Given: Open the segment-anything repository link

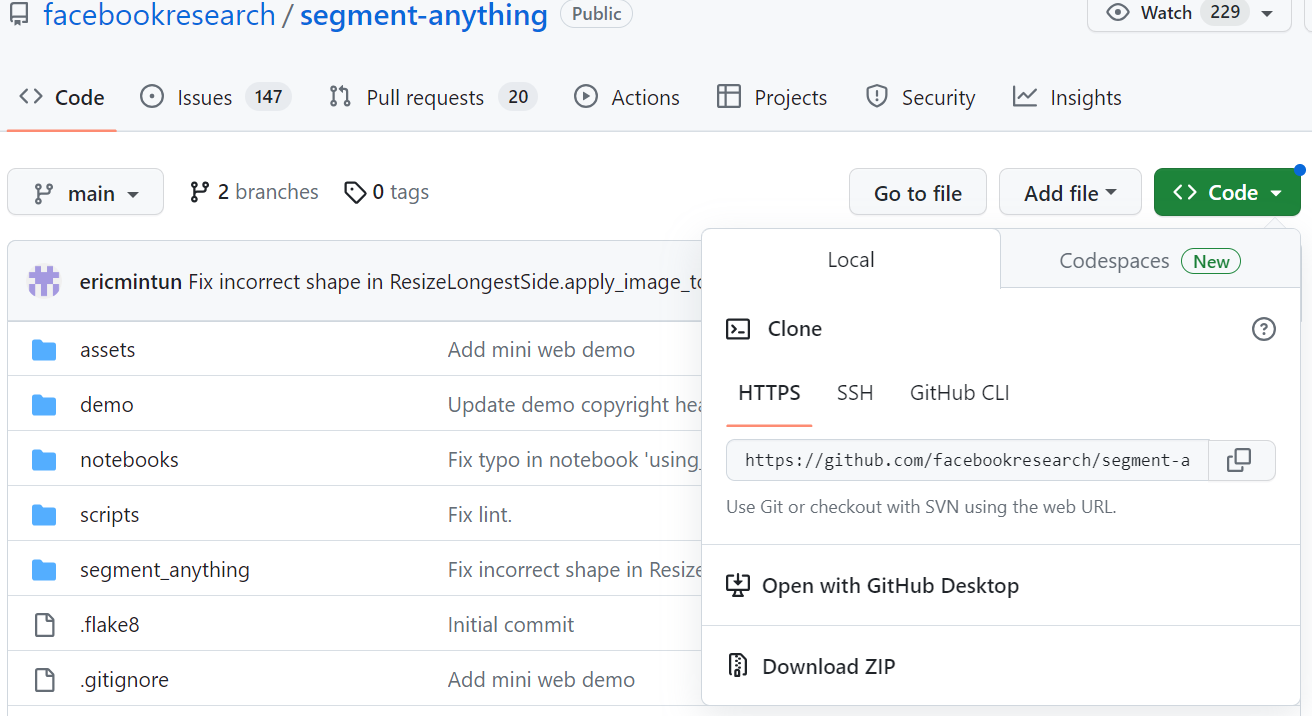Looking at the screenshot, I should pos(424,15).
